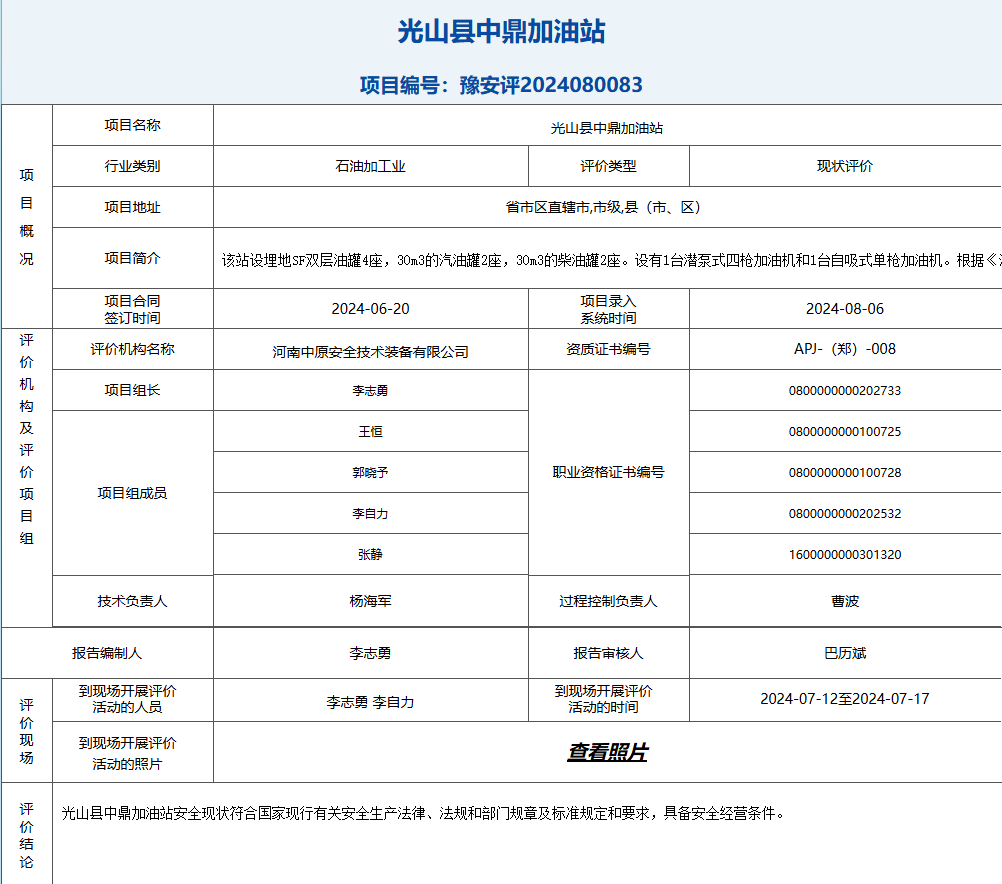Click process control lead 曹波
Screen dimensions: 1002x884
[x=845, y=601]
